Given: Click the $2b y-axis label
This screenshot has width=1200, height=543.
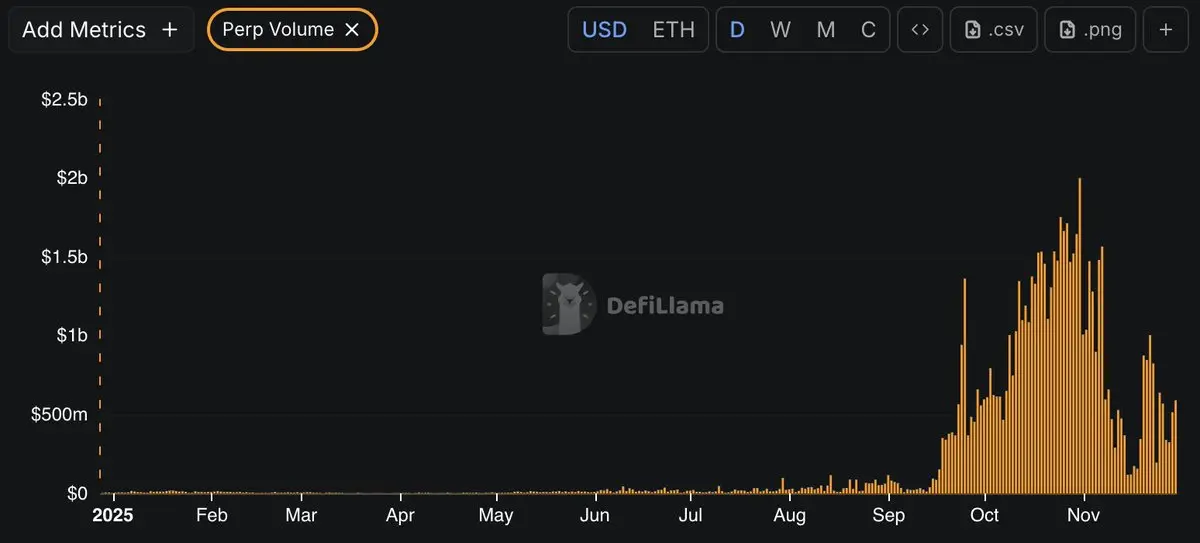Looking at the screenshot, I should 70,178.
